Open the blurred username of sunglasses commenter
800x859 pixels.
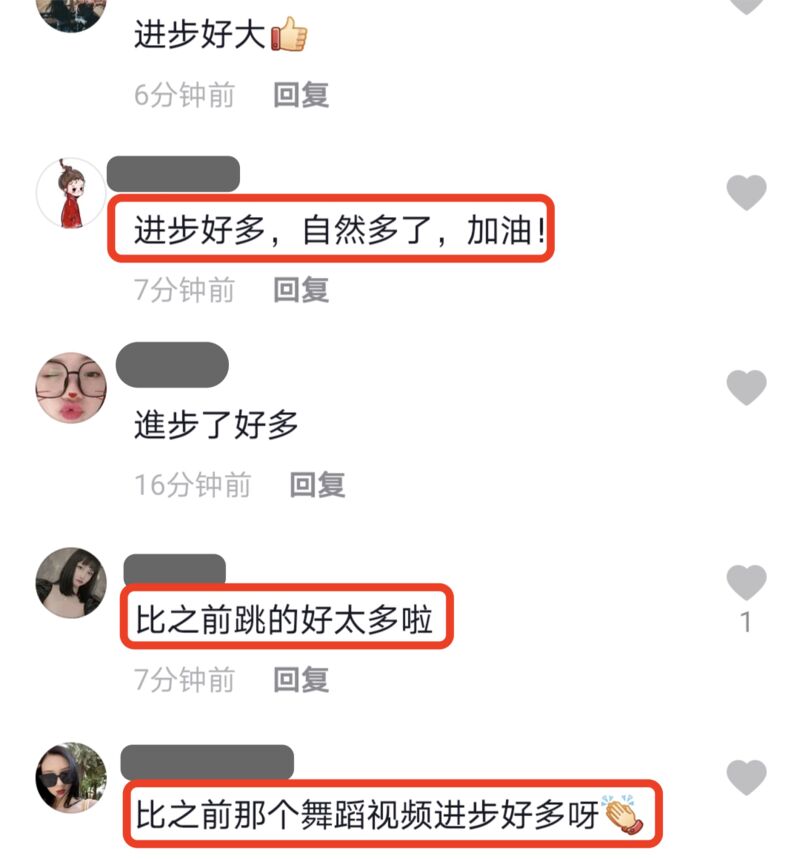pyautogui.click(x=207, y=762)
